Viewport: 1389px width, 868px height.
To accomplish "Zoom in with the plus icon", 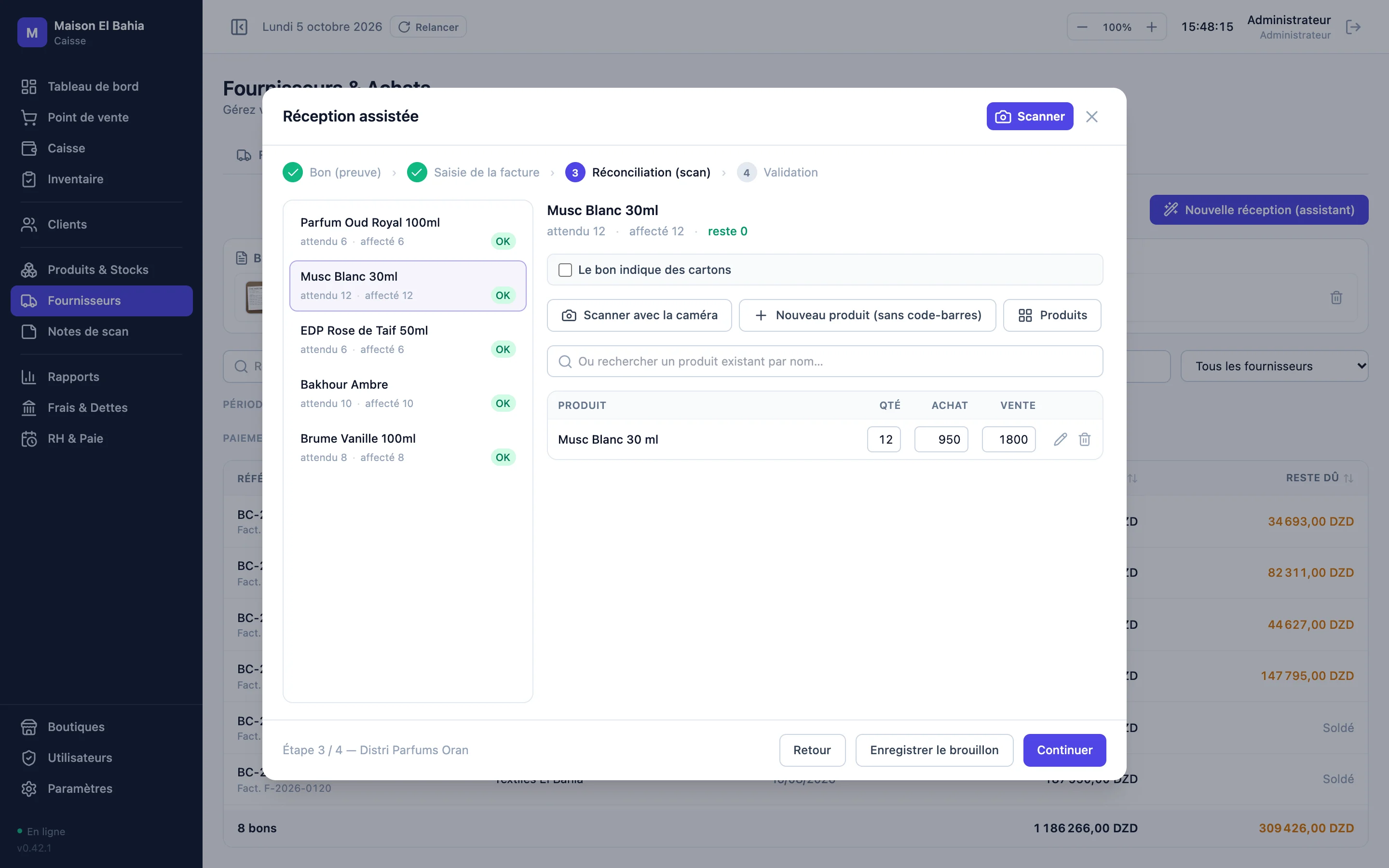I will pos(1151,27).
